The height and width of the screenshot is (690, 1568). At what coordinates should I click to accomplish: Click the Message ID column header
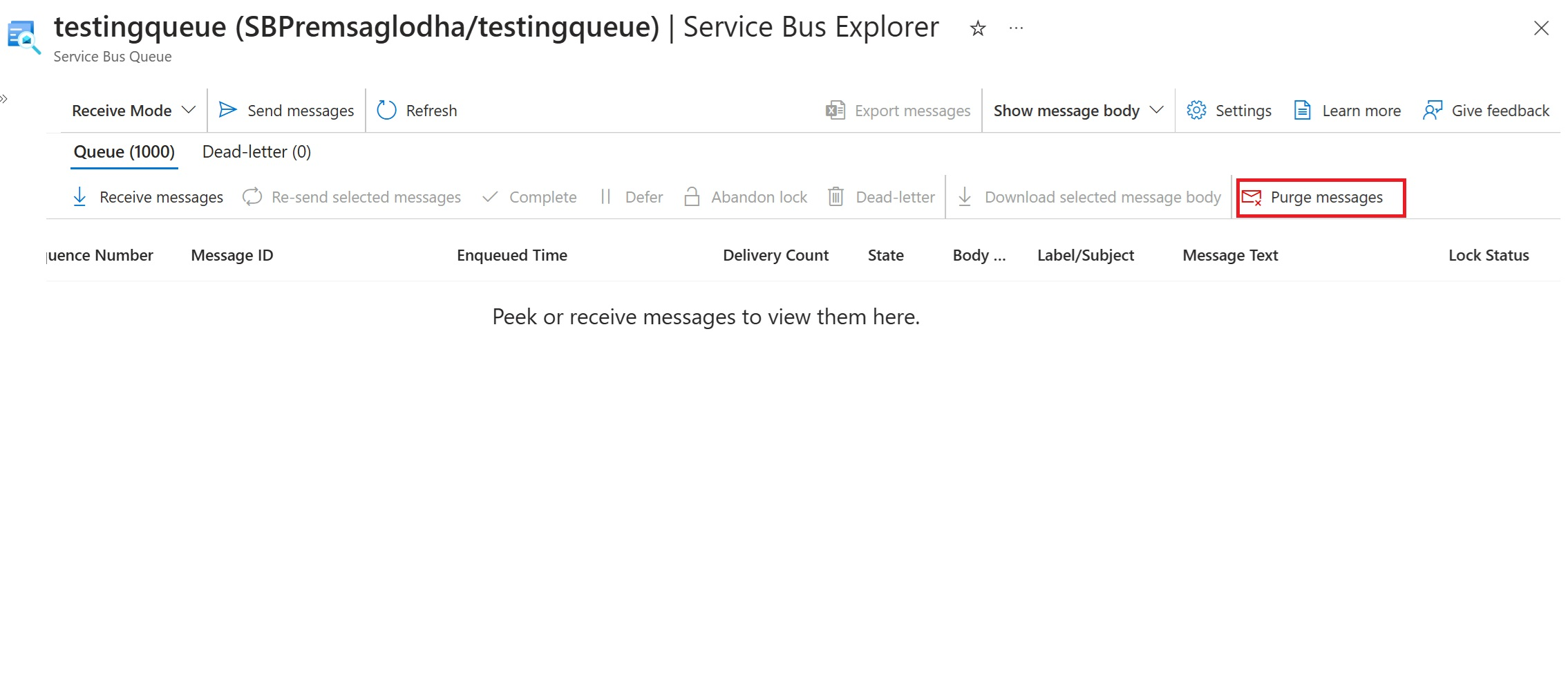(232, 255)
